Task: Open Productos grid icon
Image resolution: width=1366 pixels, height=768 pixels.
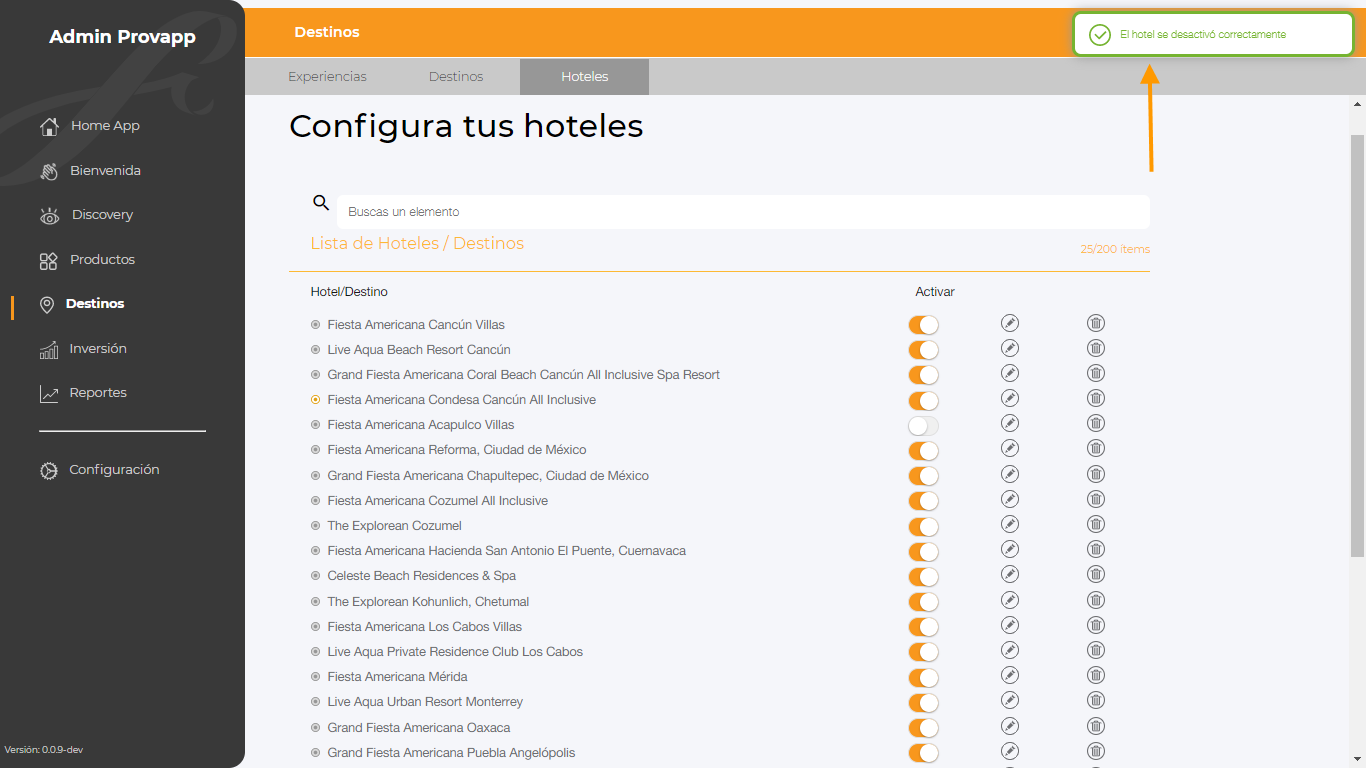Action: [x=49, y=261]
